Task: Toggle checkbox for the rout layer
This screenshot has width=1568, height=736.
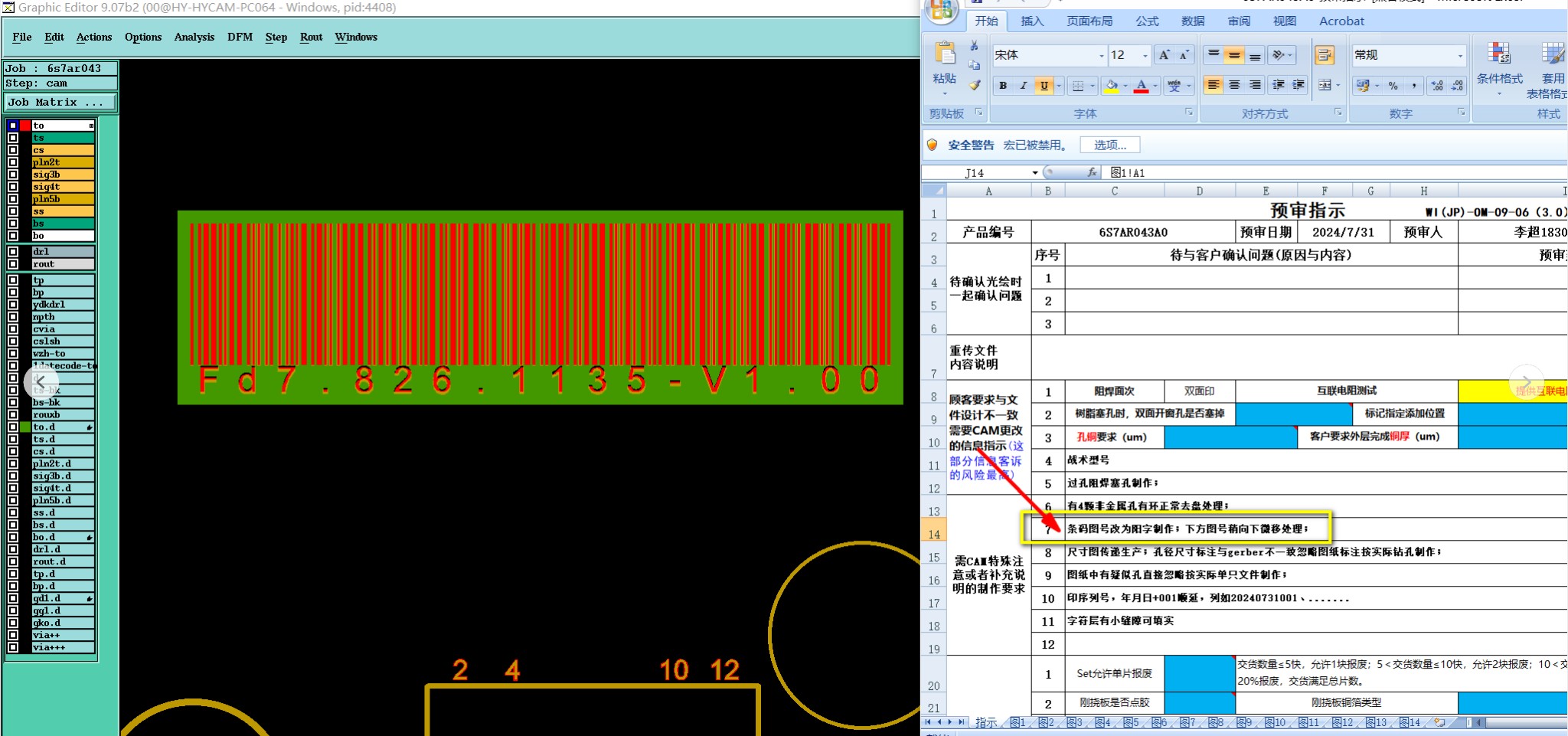Action: coord(13,263)
